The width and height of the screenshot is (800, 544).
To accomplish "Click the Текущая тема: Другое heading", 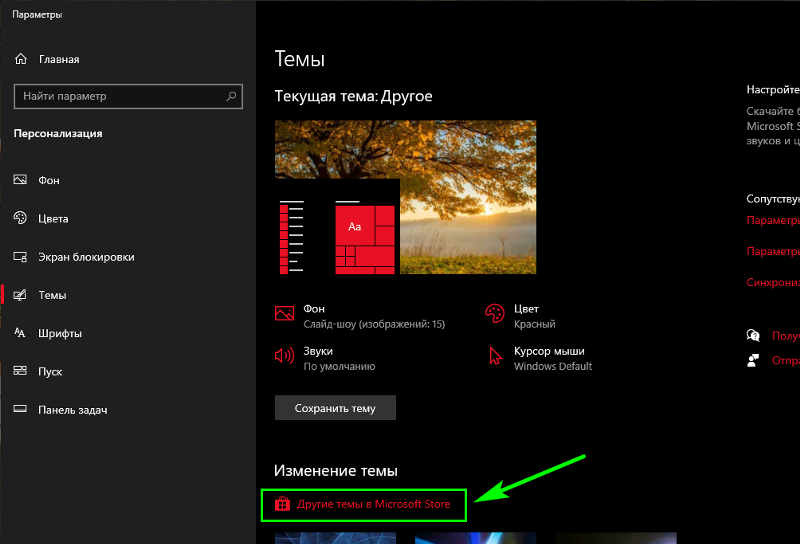I will [354, 96].
